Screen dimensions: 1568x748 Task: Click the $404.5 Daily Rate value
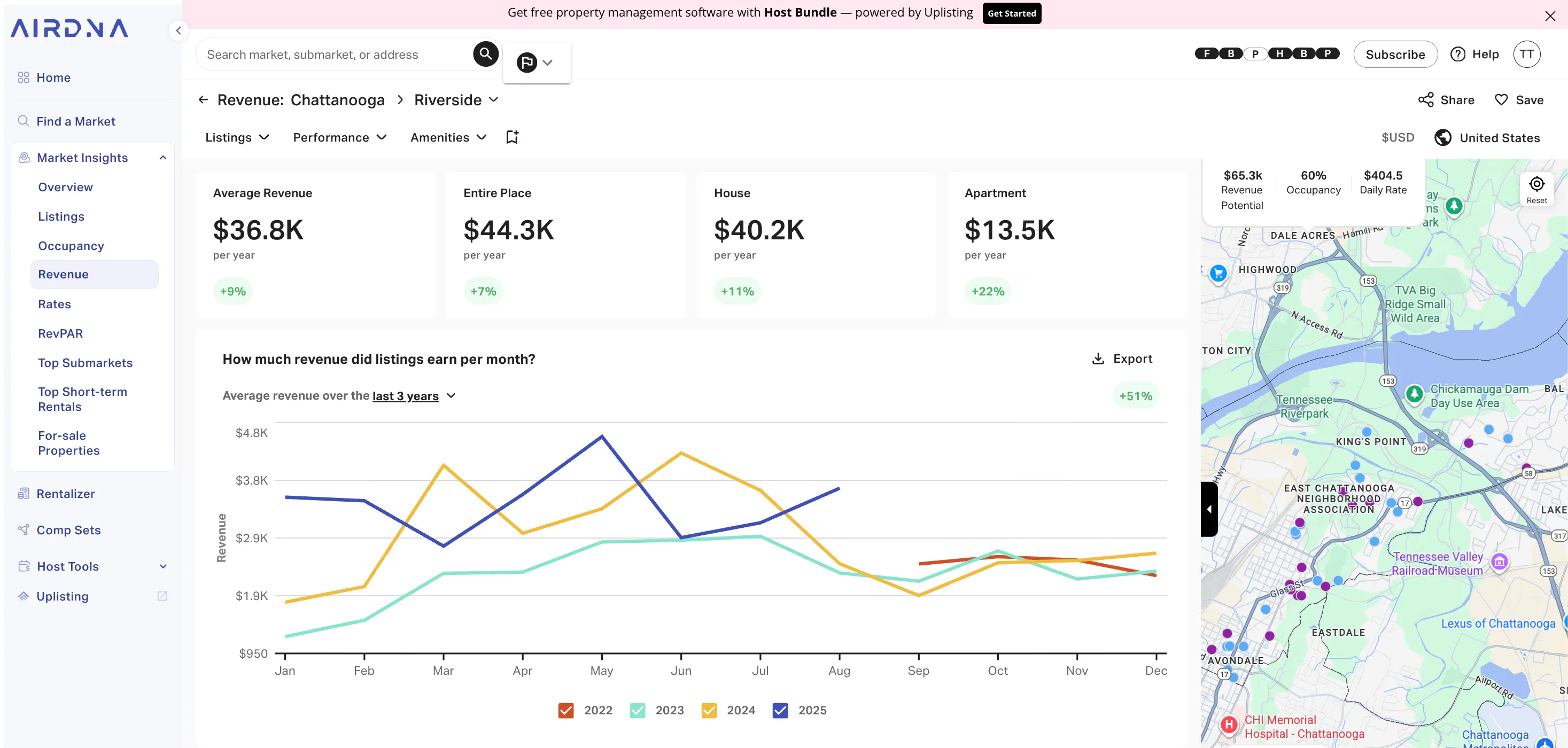1383,175
